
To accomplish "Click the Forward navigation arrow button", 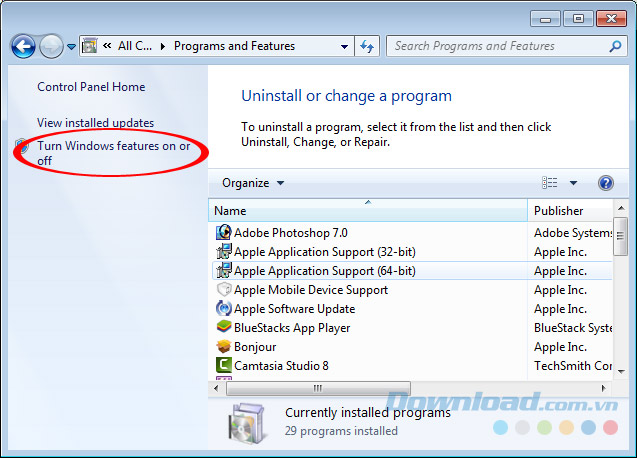I will (x=51, y=46).
